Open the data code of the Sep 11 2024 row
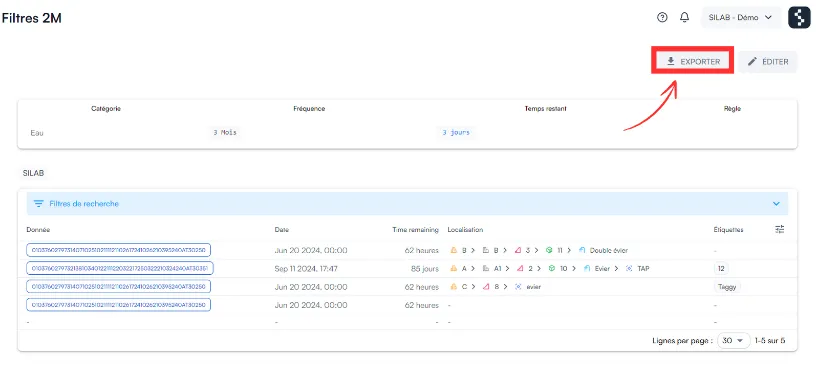Viewport: 816px width, 366px height. pos(120,269)
